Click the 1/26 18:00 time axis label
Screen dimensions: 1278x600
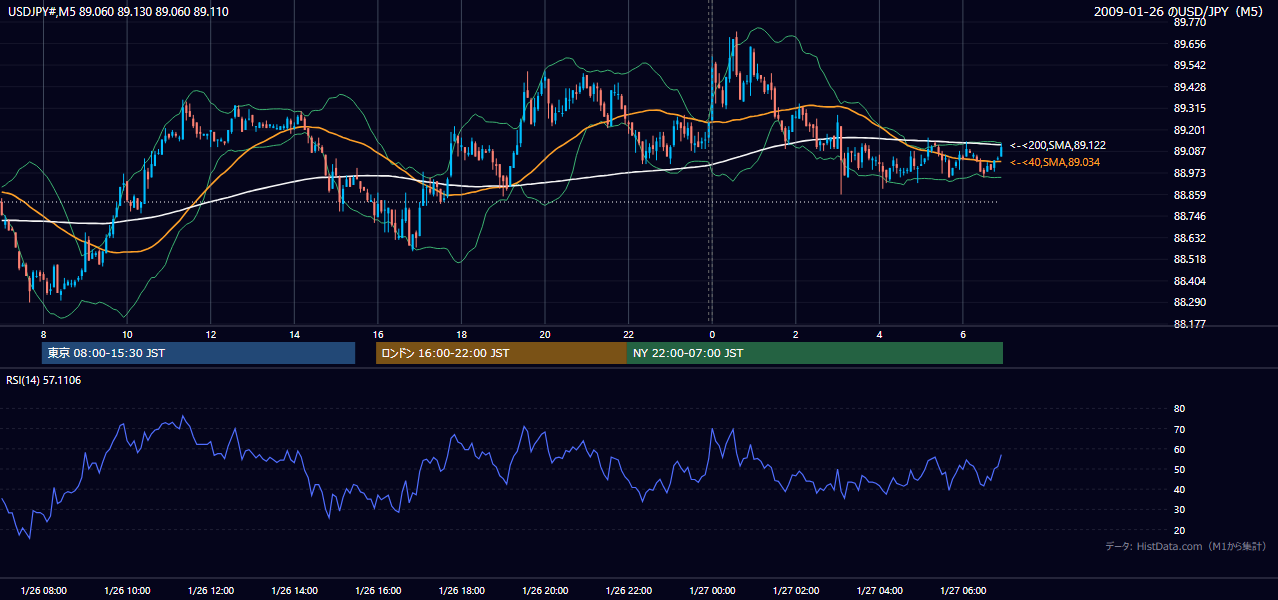pos(461,591)
